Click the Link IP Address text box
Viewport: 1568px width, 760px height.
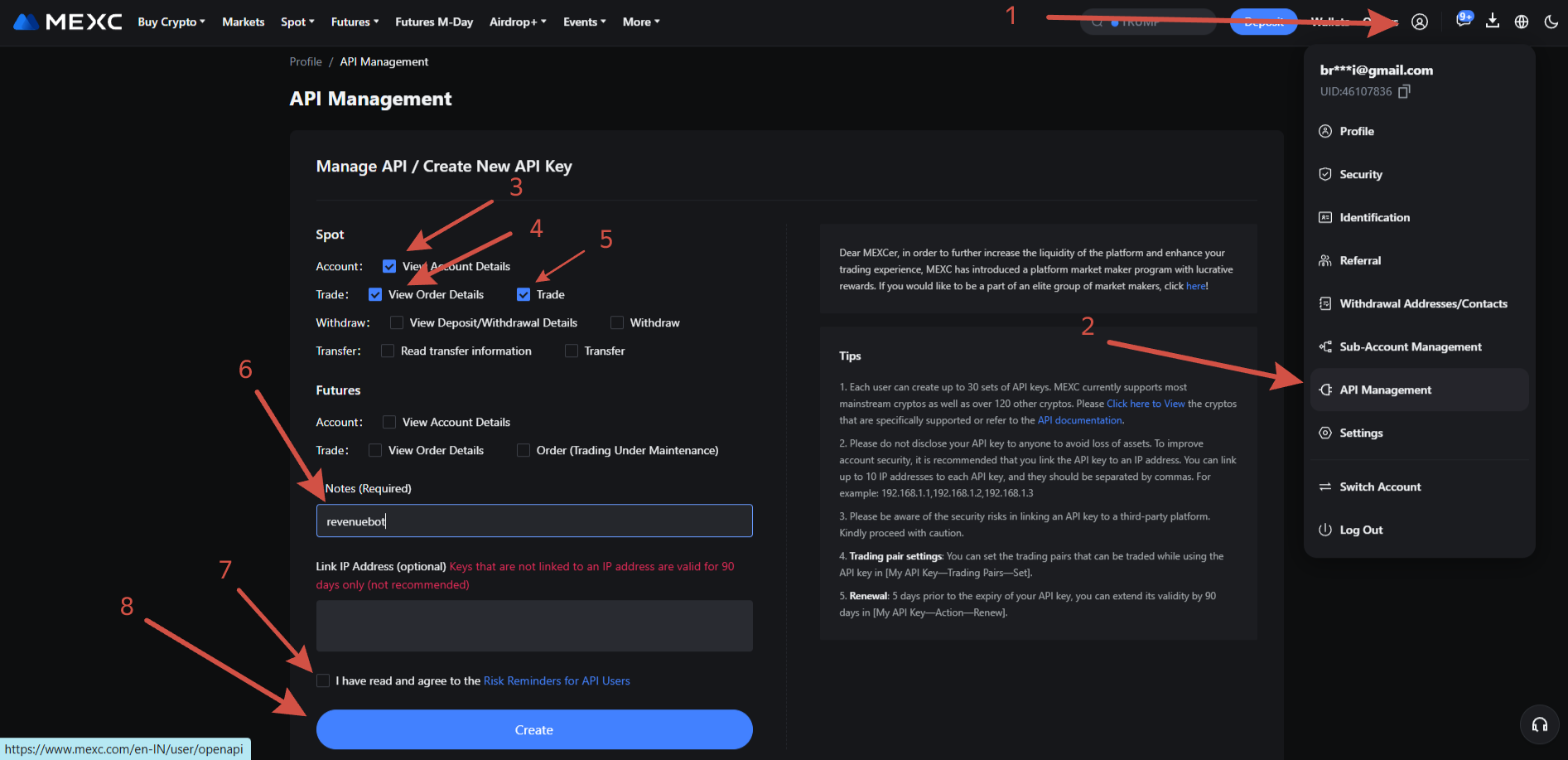tap(534, 626)
